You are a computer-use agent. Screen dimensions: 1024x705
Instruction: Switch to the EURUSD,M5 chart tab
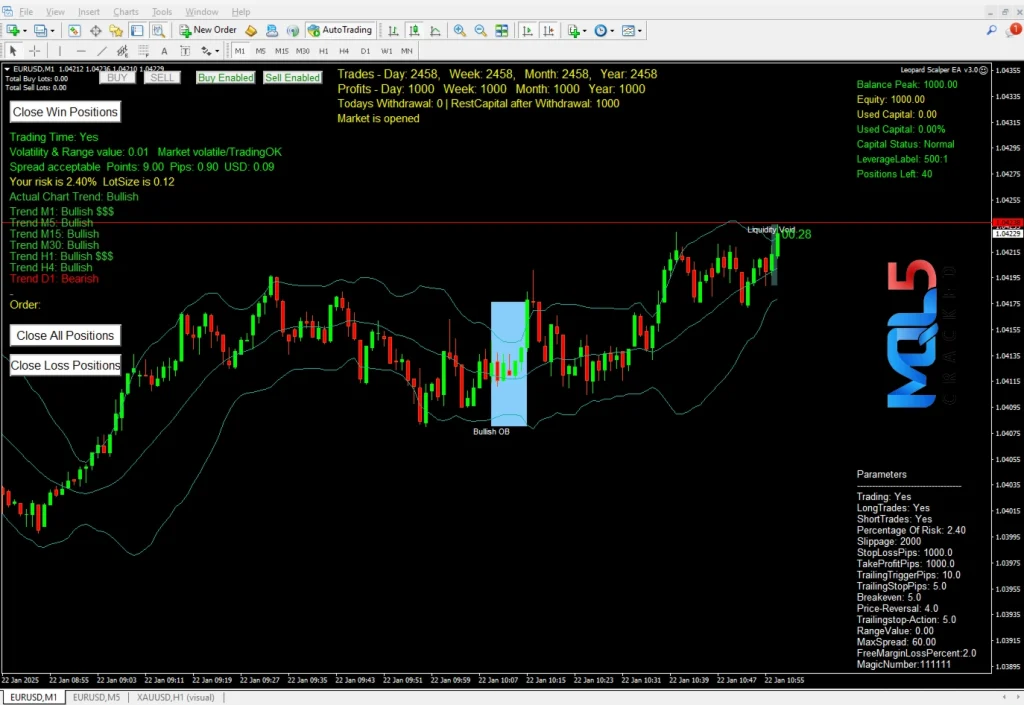pos(96,697)
